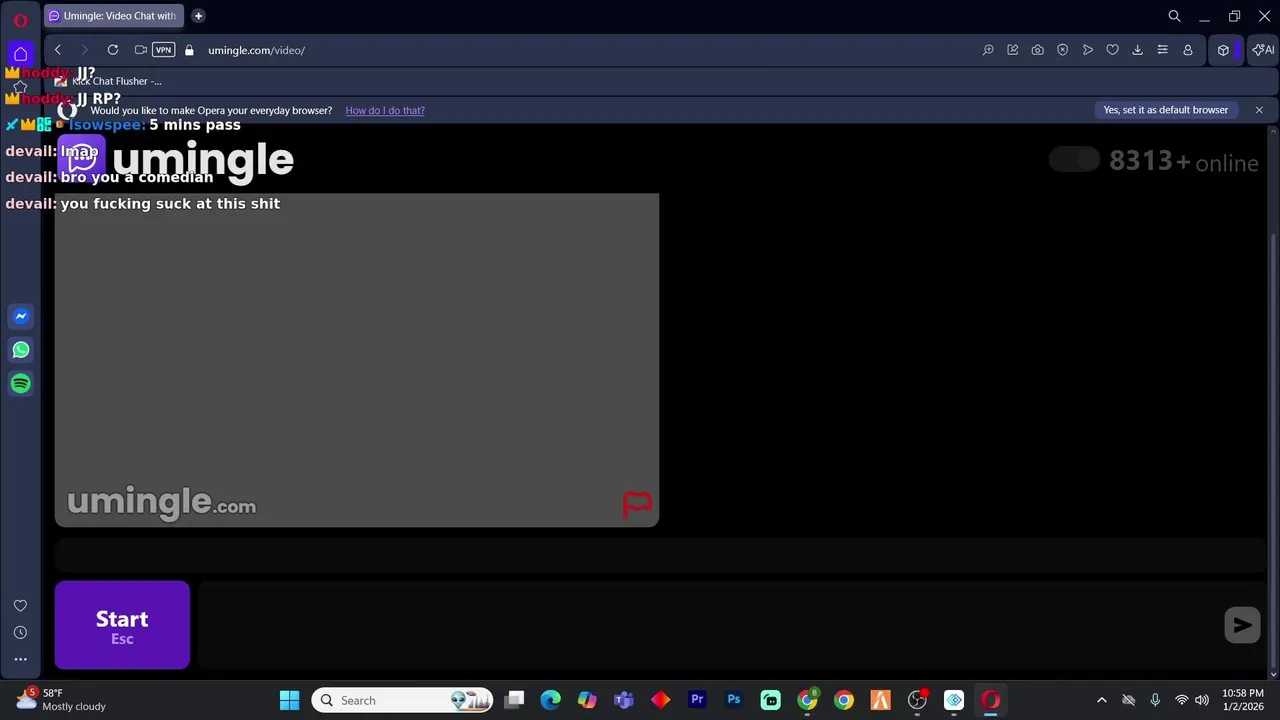The height and width of the screenshot is (720, 1280).
Task: Click the camera permission icon in address bar
Action: point(141,50)
